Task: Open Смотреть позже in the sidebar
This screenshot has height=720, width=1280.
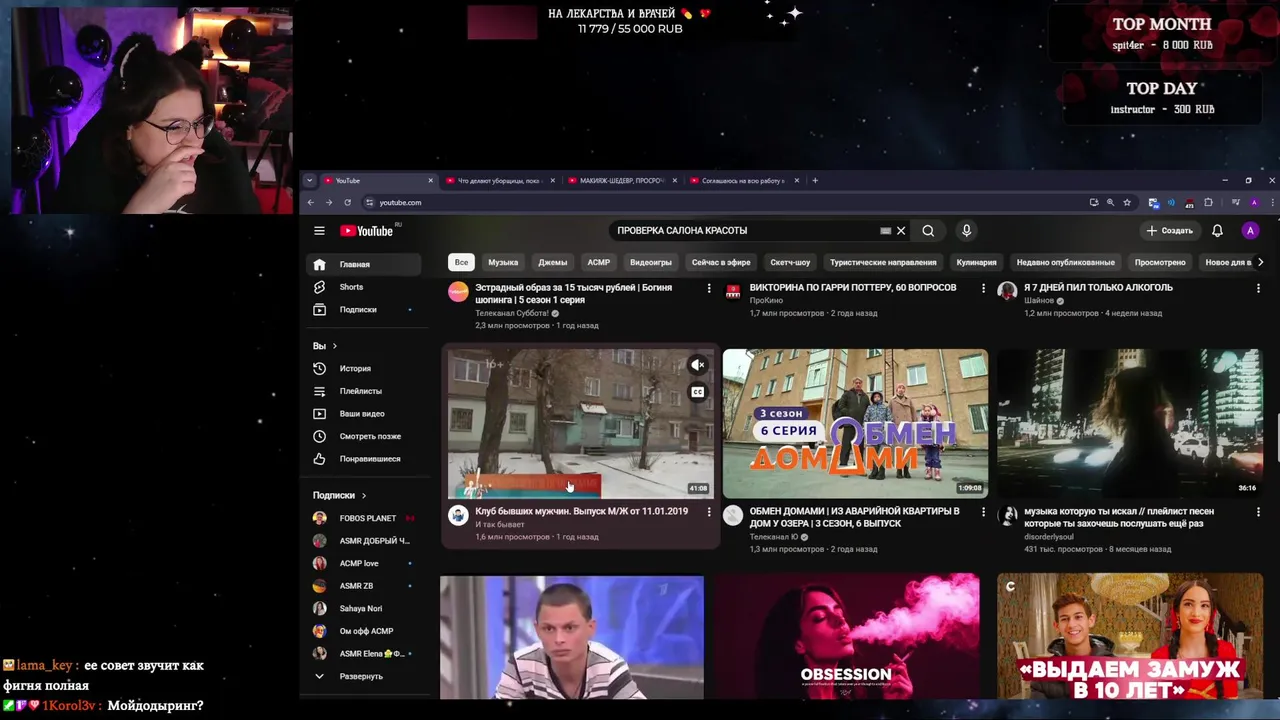Action: click(x=363, y=437)
